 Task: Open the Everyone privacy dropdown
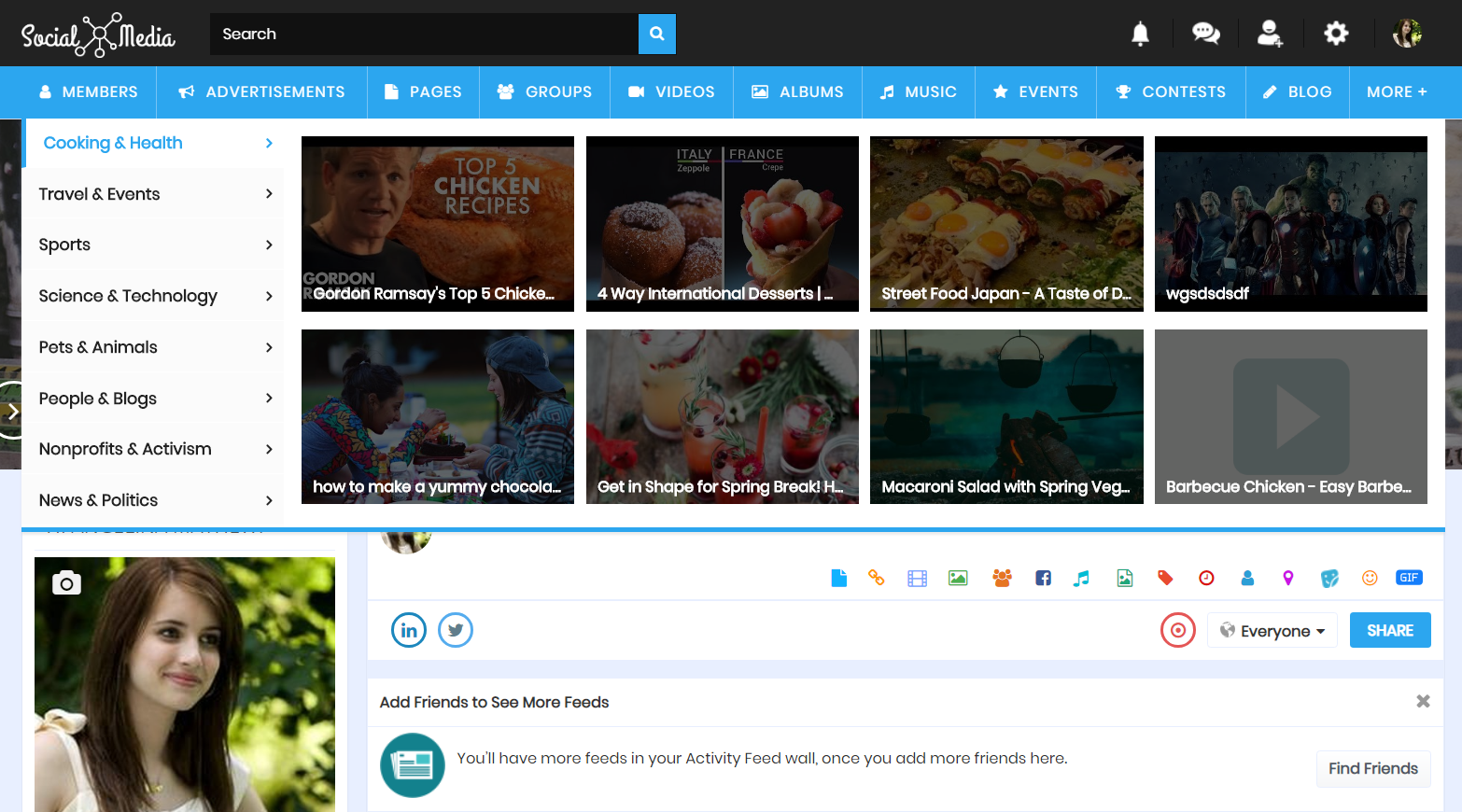pyautogui.click(x=1272, y=630)
